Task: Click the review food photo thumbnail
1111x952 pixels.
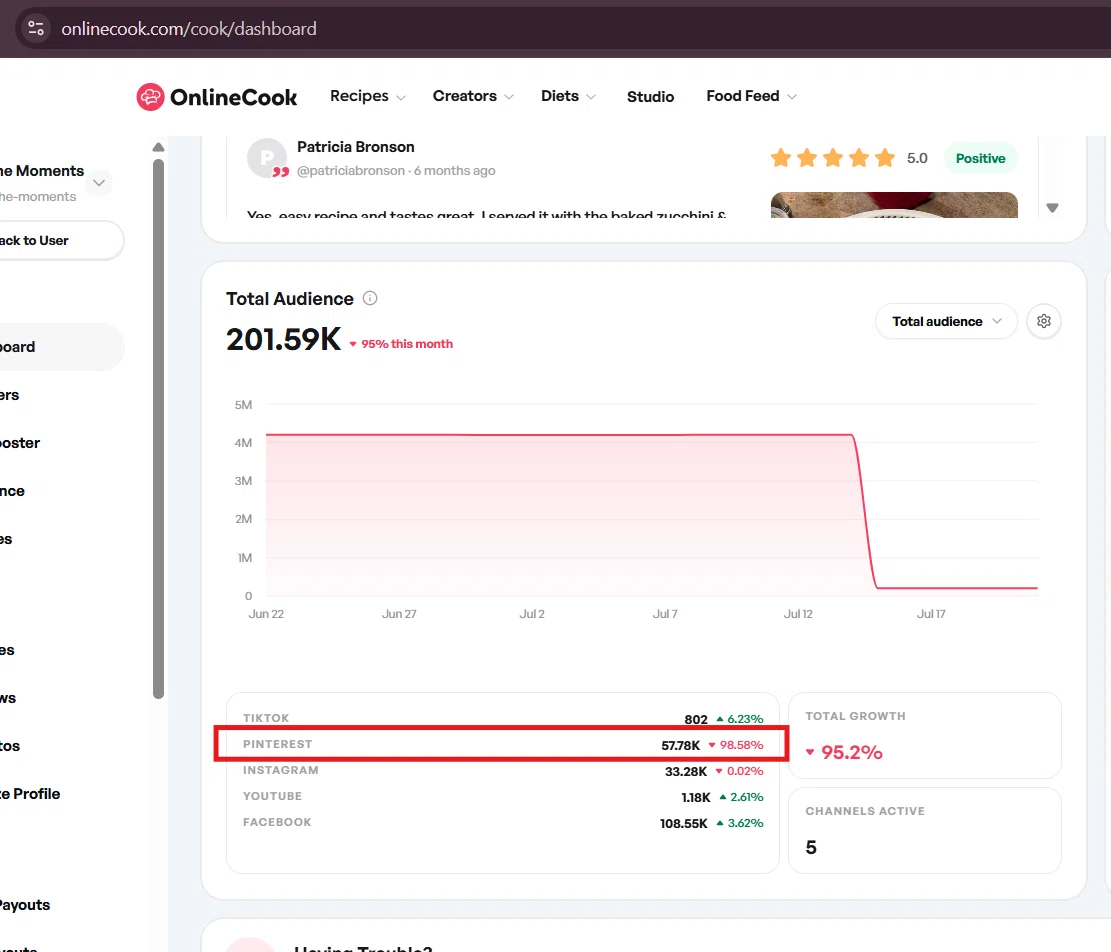Action: 894,205
